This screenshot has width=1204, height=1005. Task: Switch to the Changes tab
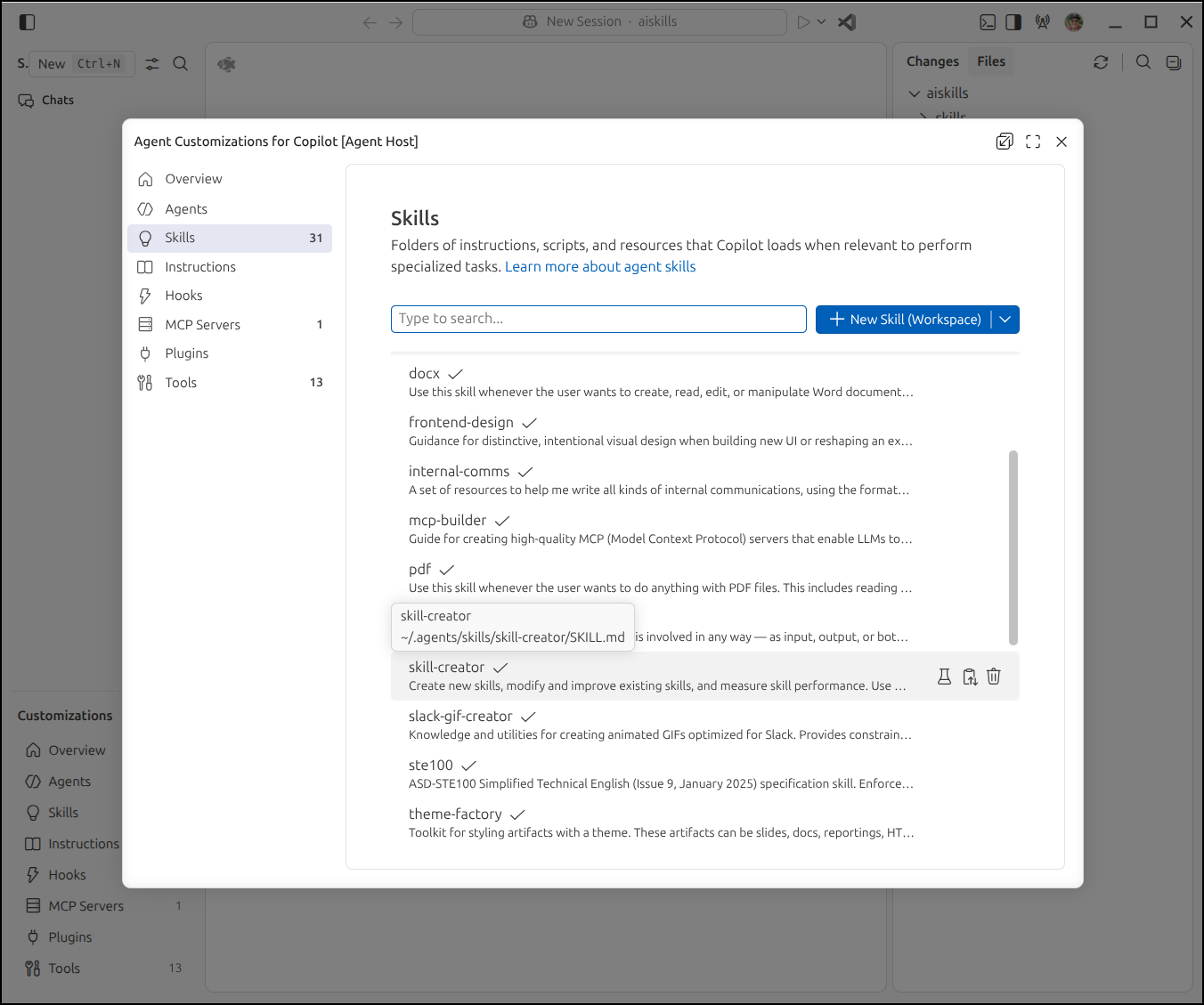point(932,61)
